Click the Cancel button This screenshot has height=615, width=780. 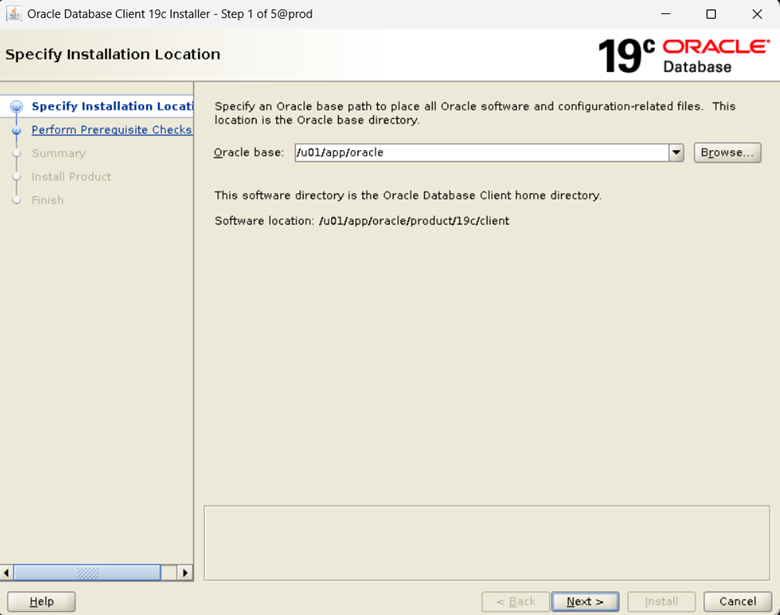pyautogui.click(x=737, y=602)
